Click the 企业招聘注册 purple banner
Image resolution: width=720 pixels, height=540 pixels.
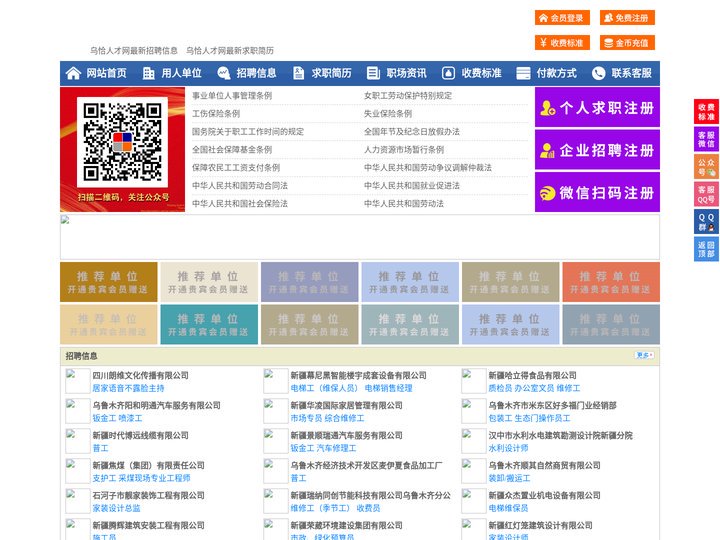tap(597, 150)
